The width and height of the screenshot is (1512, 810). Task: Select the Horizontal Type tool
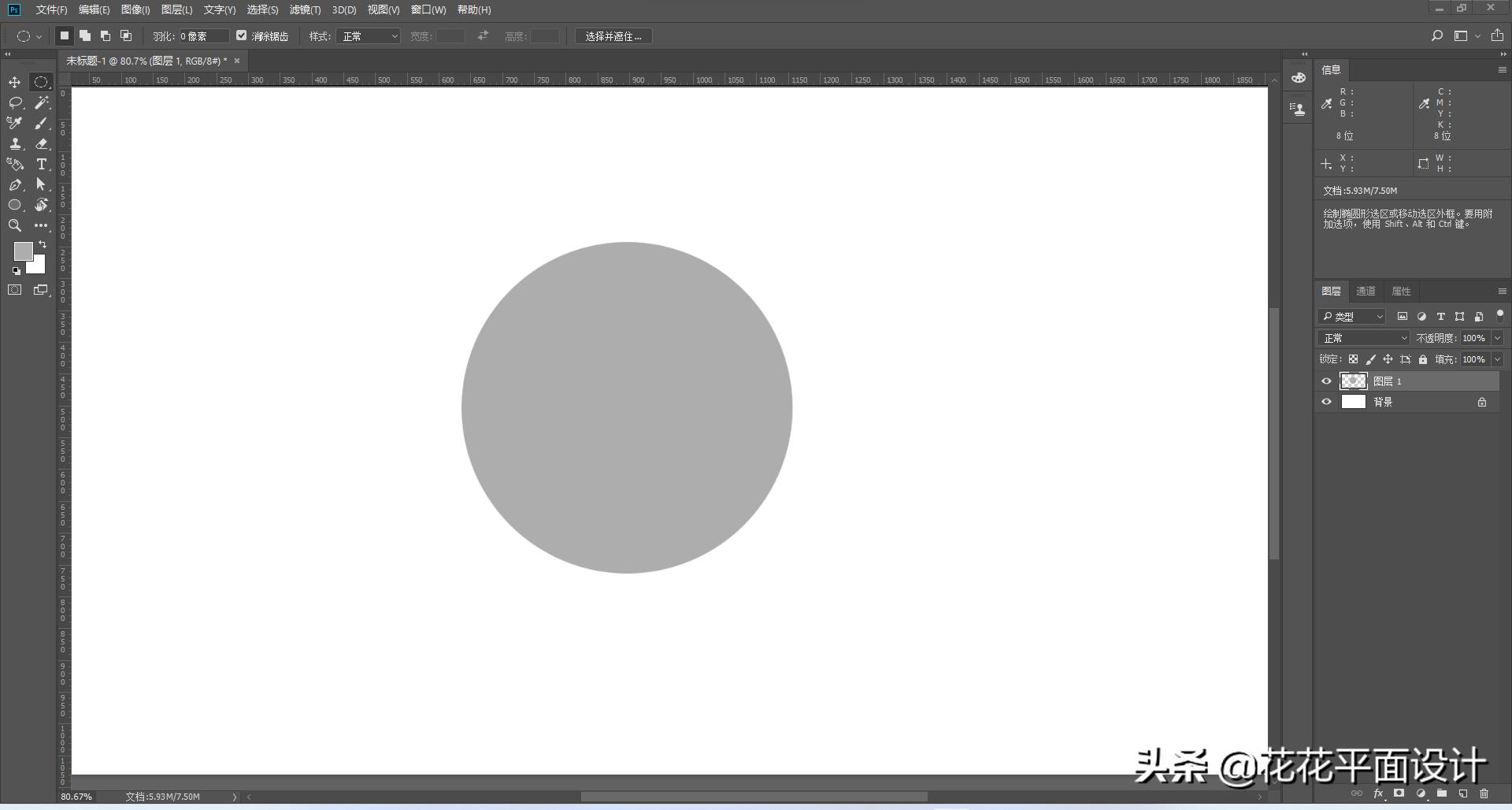[x=42, y=165]
